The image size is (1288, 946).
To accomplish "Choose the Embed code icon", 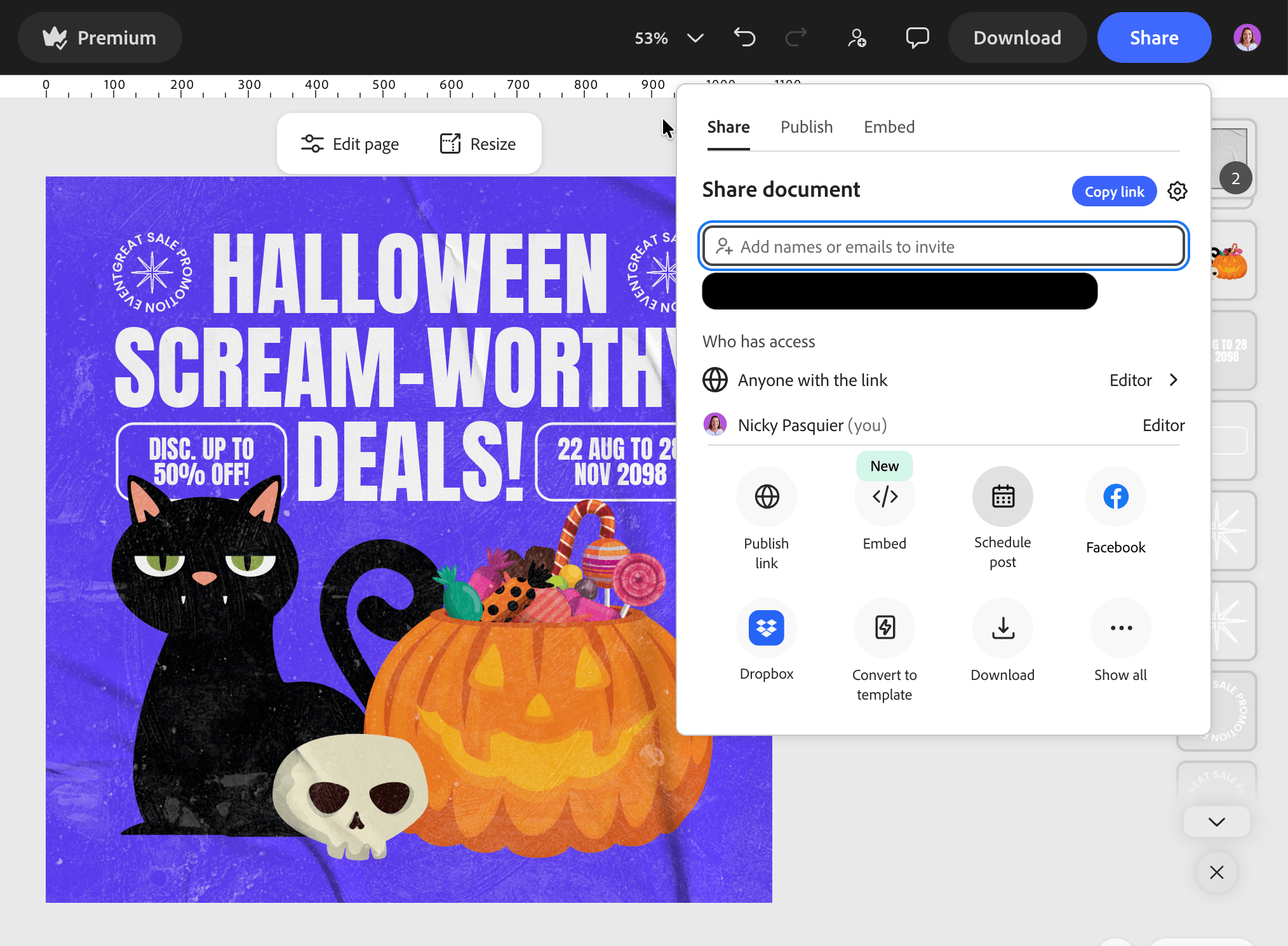I will 885,496.
